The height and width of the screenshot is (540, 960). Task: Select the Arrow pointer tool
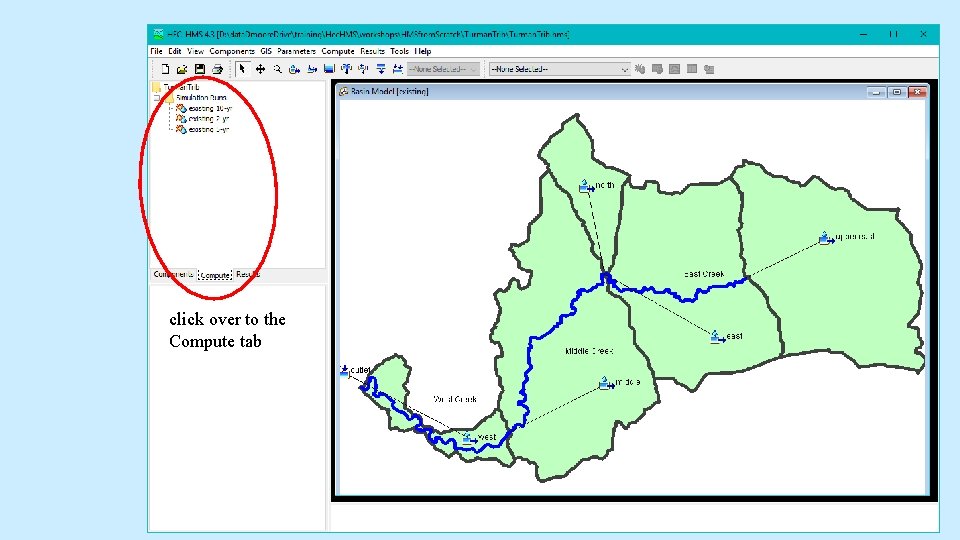pyautogui.click(x=242, y=69)
